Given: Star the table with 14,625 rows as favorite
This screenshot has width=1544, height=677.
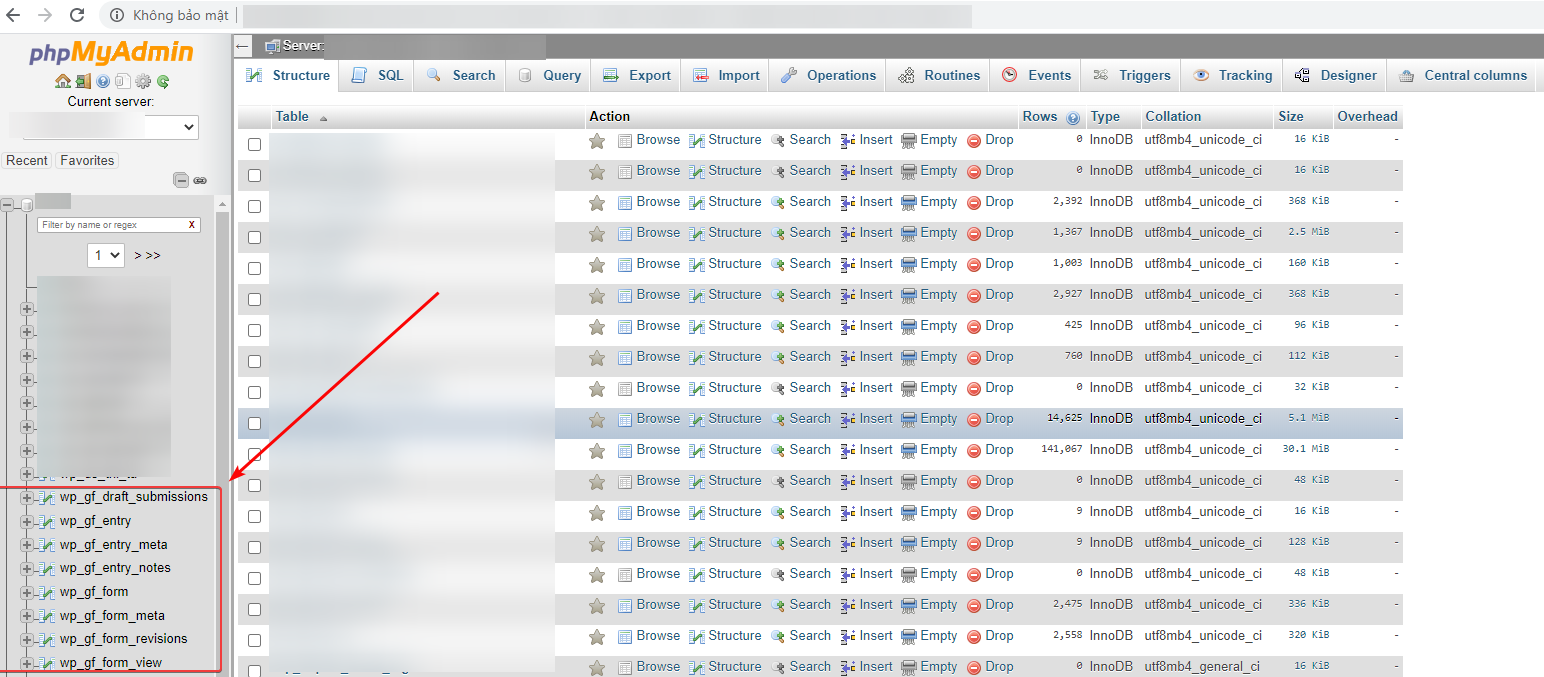Looking at the screenshot, I should pyautogui.click(x=597, y=420).
